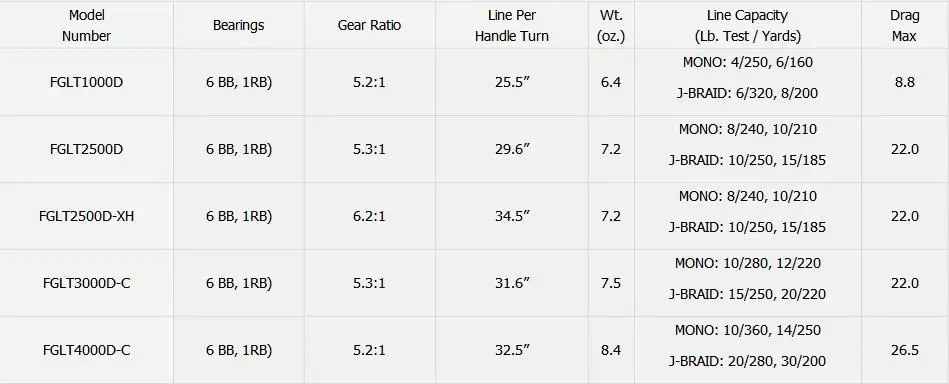
Task: Select the FGLT2500D model cell
Action: coord(87,149)
